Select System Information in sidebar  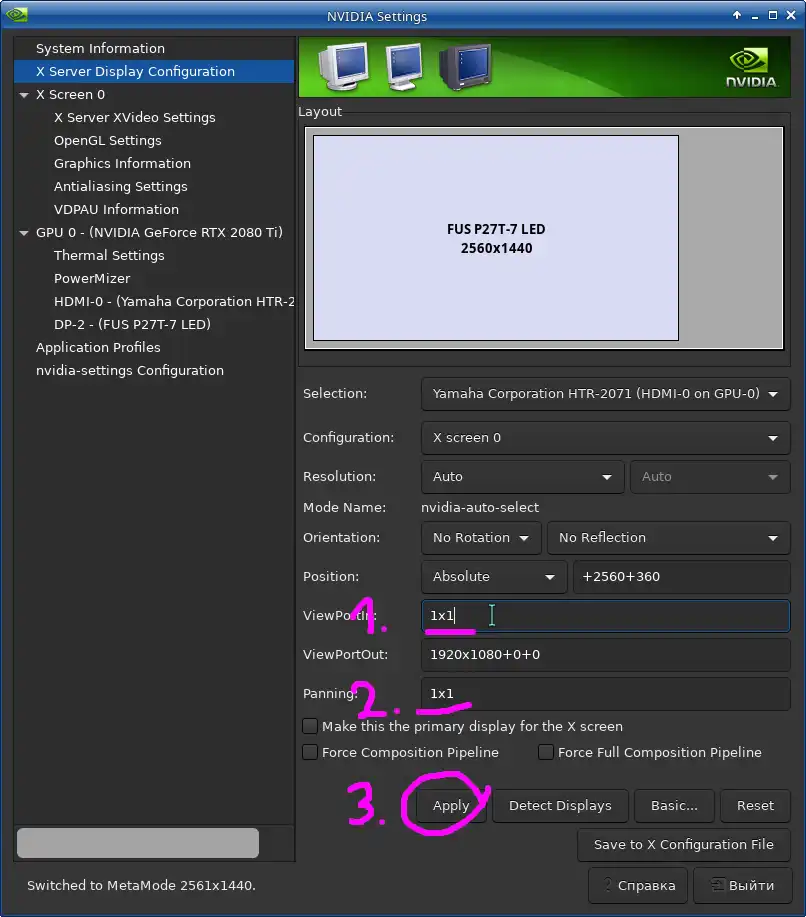coord(100,49)
